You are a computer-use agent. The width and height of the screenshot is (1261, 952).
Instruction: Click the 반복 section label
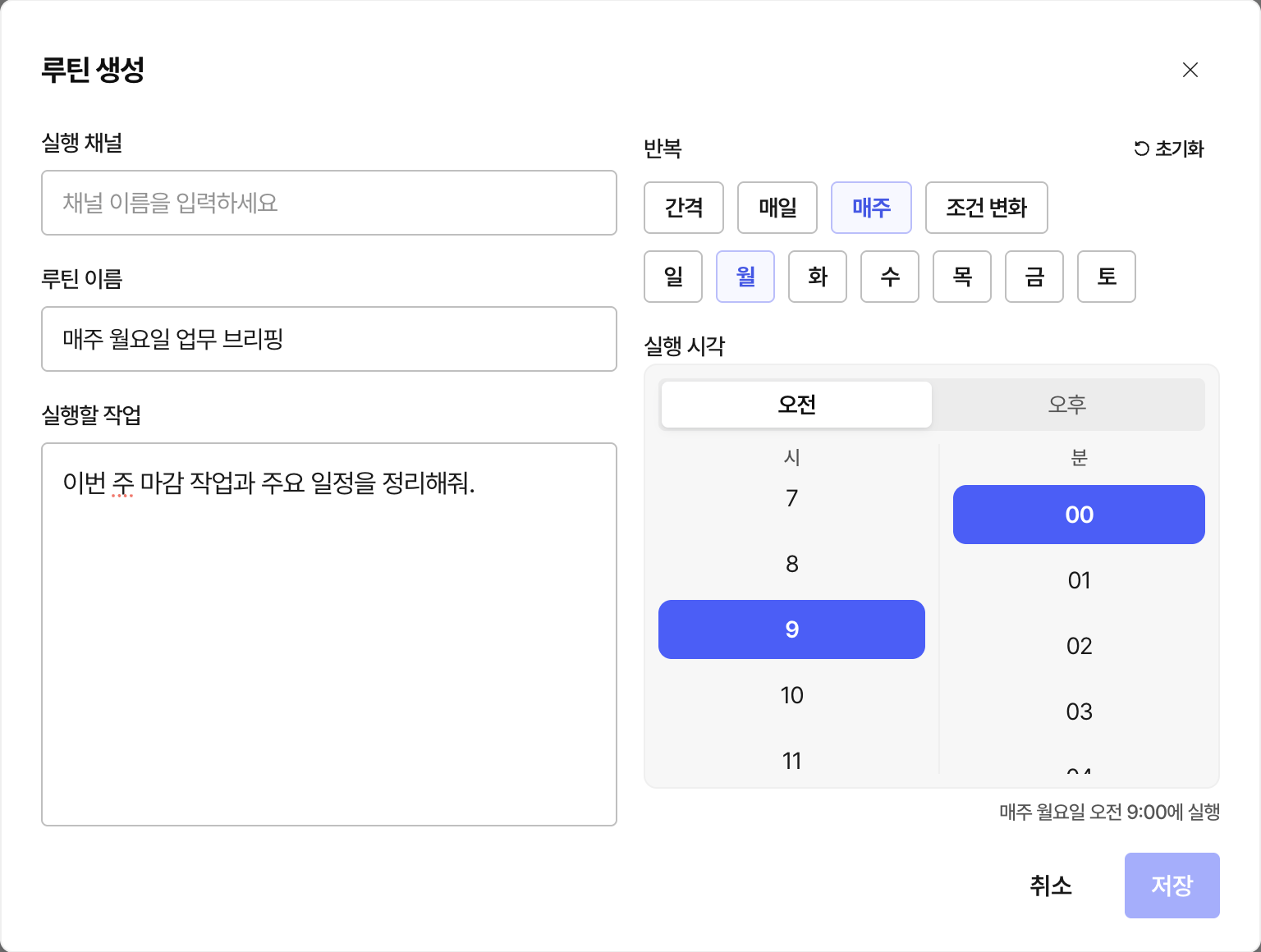pos(663,149)
